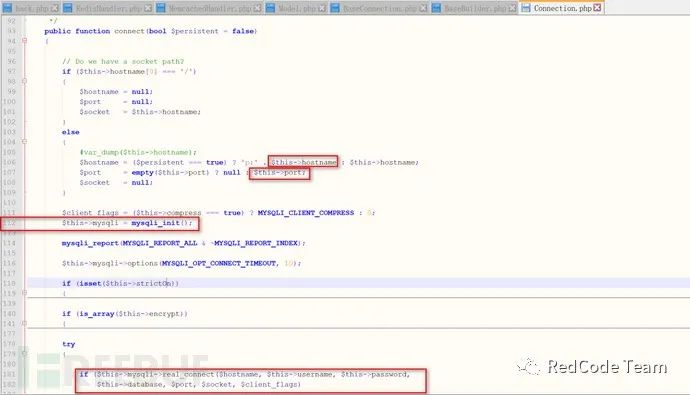The width and height of the screenshot is (690, 395).
Task: Click 'mysqli_report' call on line 114
Action: pos(90,243)
